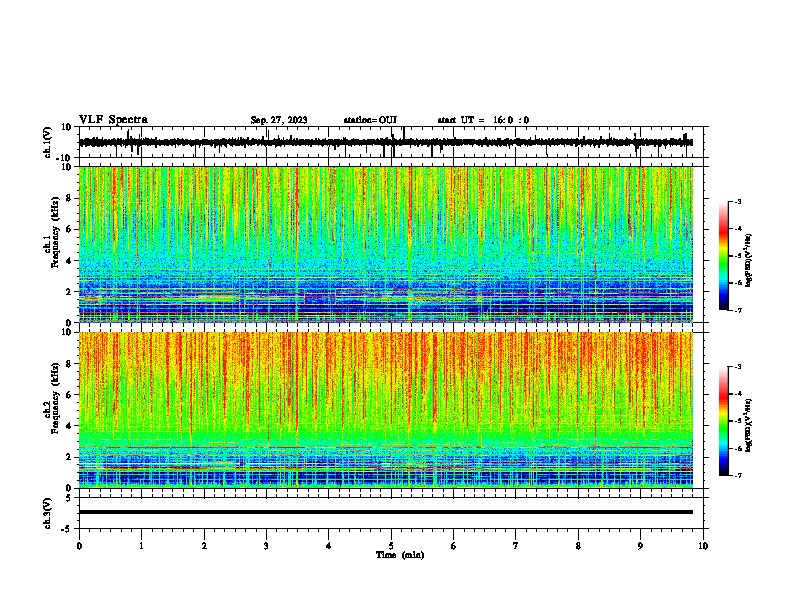Click the date text "Sep. 27, 2023"

pyautogui.click(x=279, y=120)
